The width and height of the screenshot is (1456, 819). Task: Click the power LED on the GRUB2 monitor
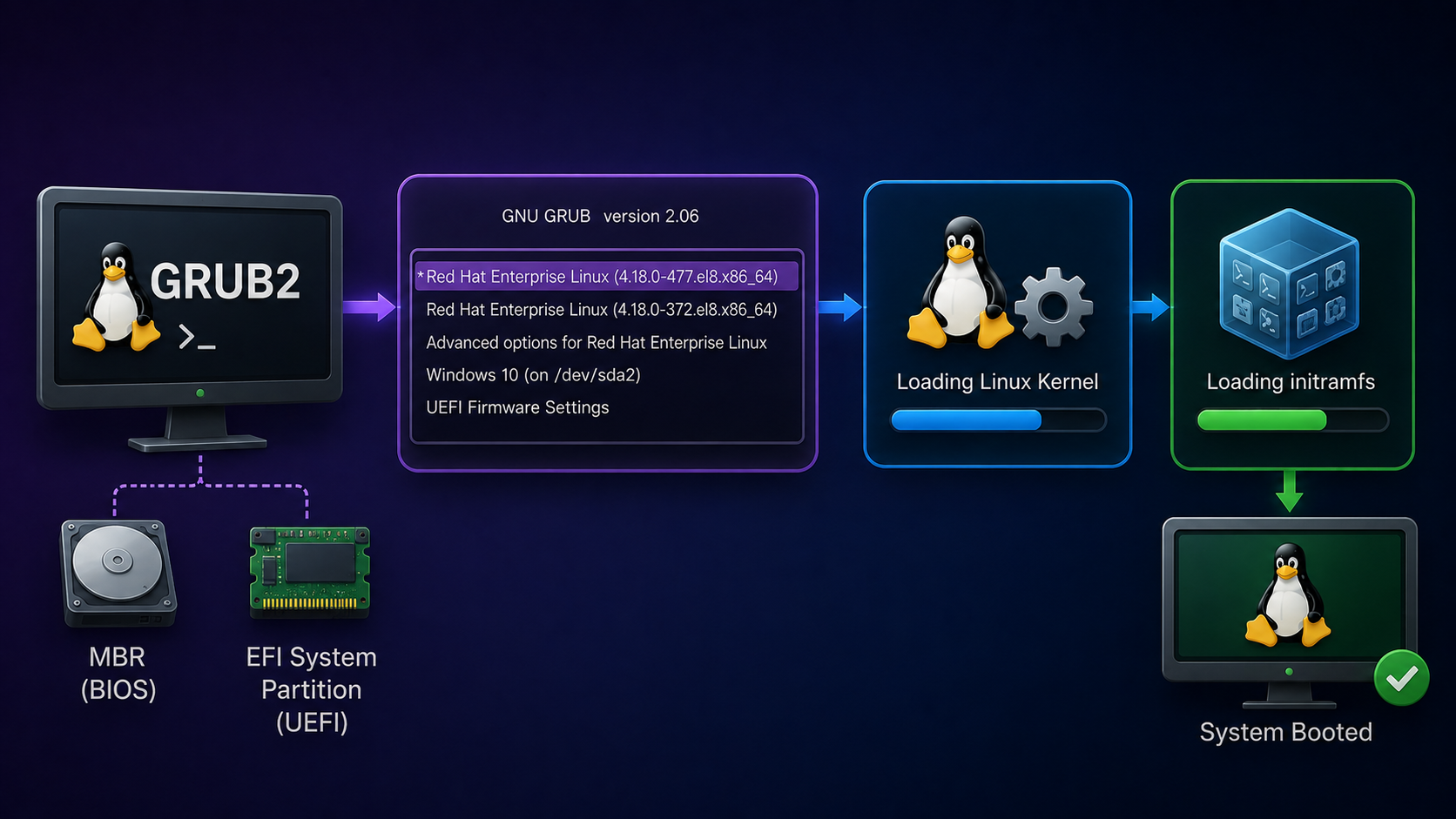(200, 393)
